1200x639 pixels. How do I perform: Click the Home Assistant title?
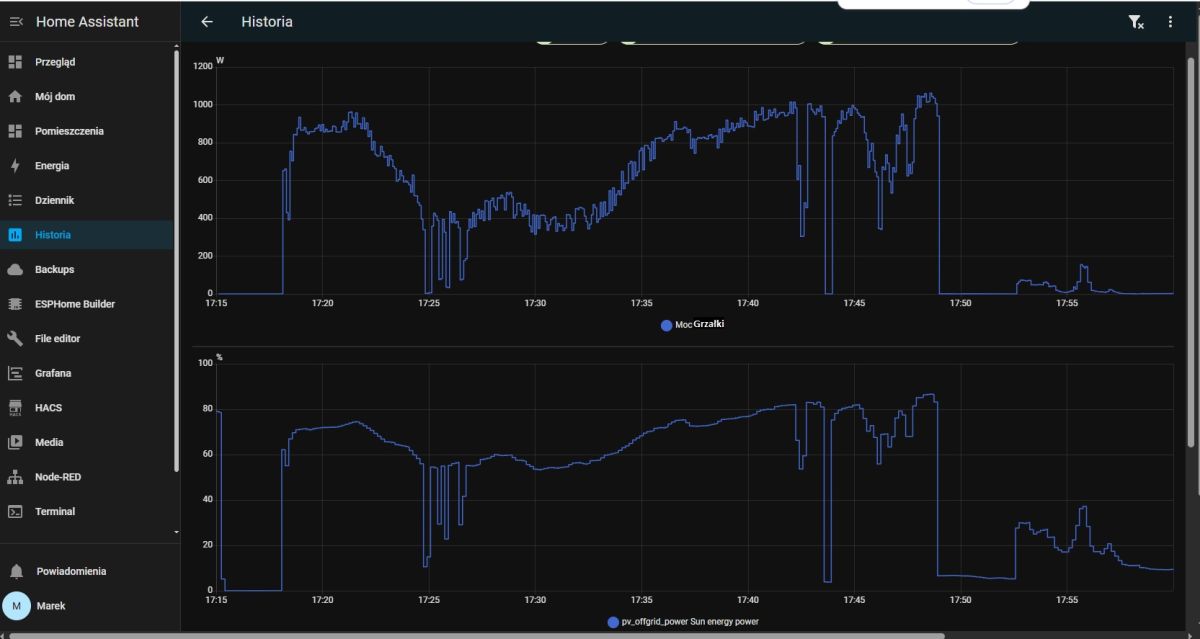click(x=87, y=22)
